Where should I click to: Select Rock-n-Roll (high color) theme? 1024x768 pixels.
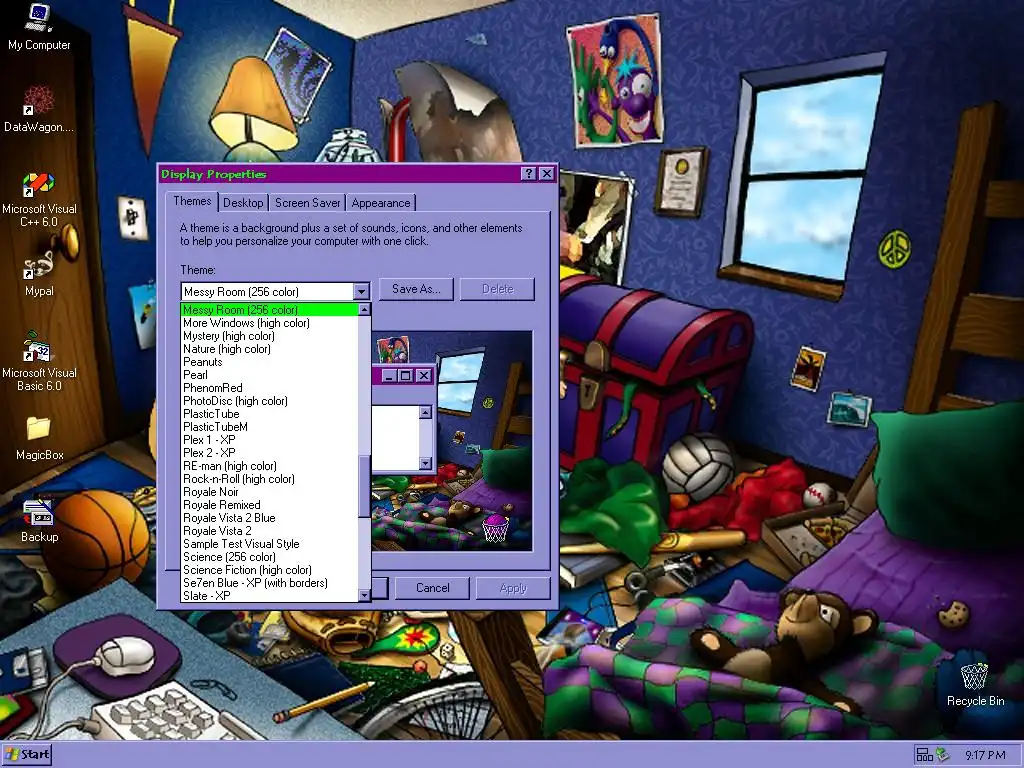pos(270,479)
